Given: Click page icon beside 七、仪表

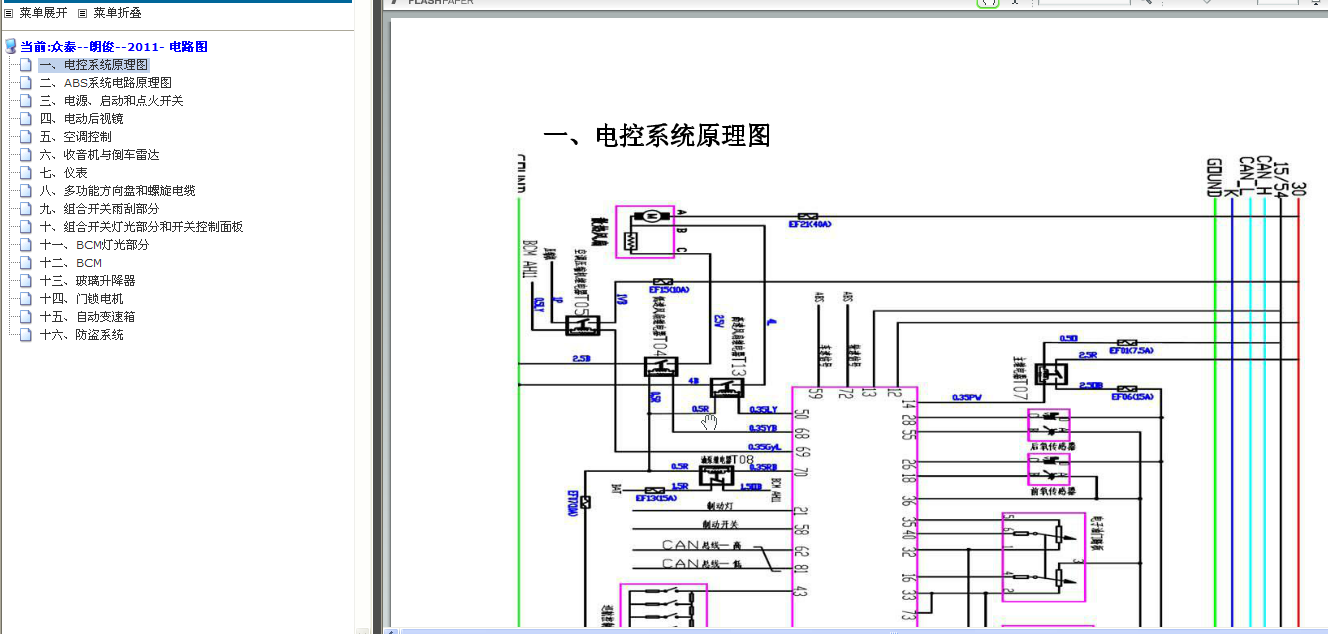Looking at the screenshot, I should tap(26, 173).
